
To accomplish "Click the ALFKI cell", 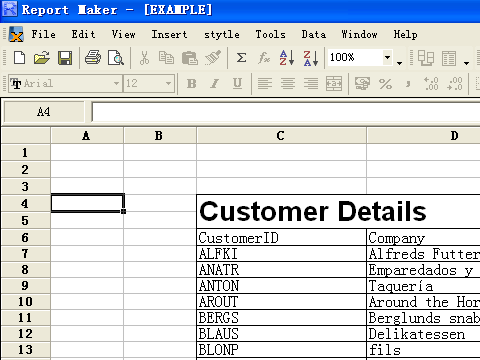I will pyautogui.click(x=281, y=254).
